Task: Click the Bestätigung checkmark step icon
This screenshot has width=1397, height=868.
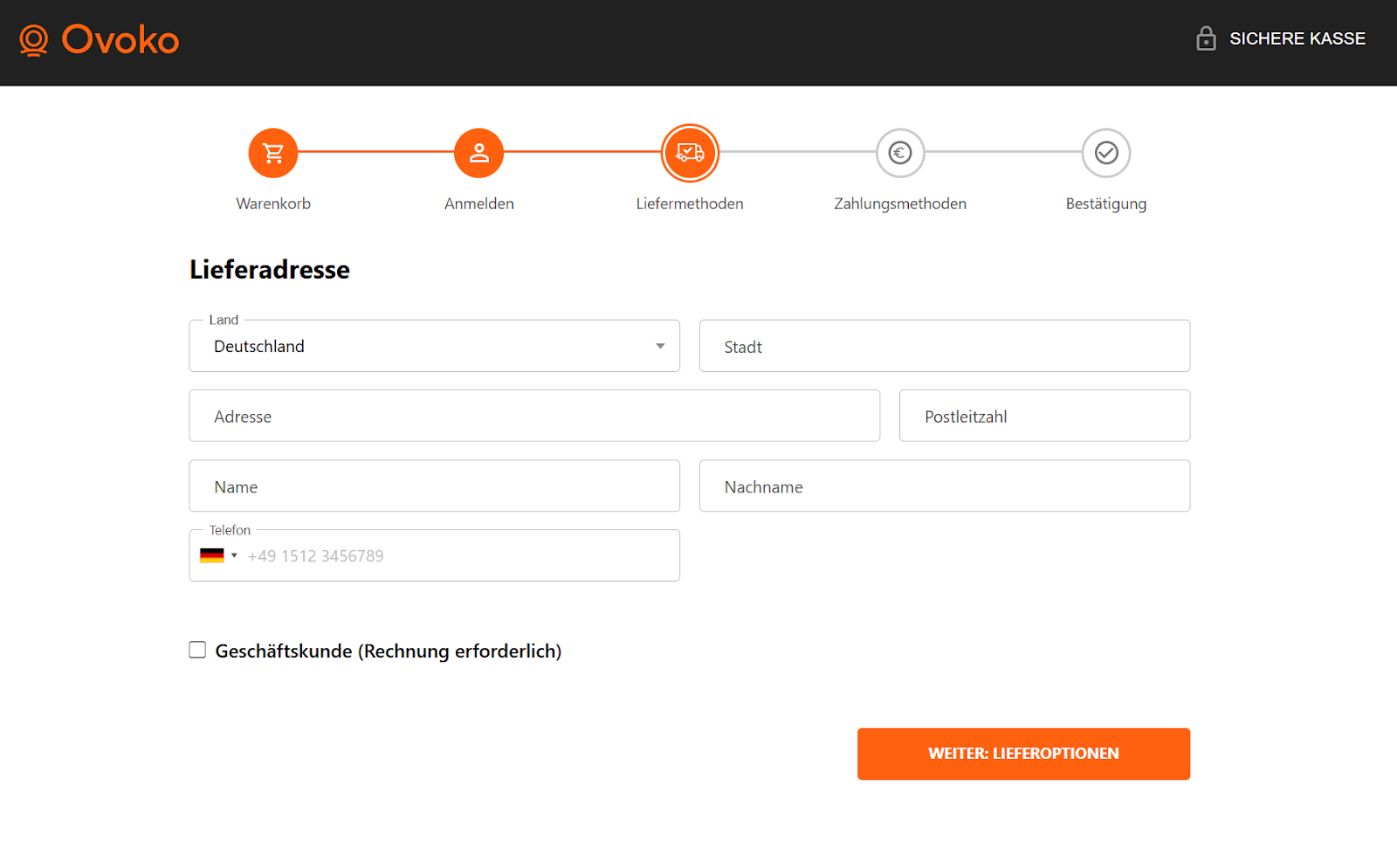Action: pos(1106,153)
